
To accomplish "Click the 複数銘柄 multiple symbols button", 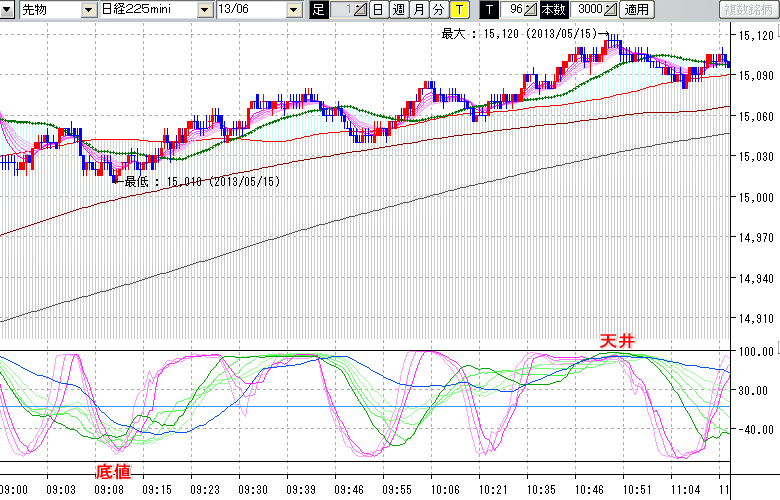I will (x=748, y=10).
